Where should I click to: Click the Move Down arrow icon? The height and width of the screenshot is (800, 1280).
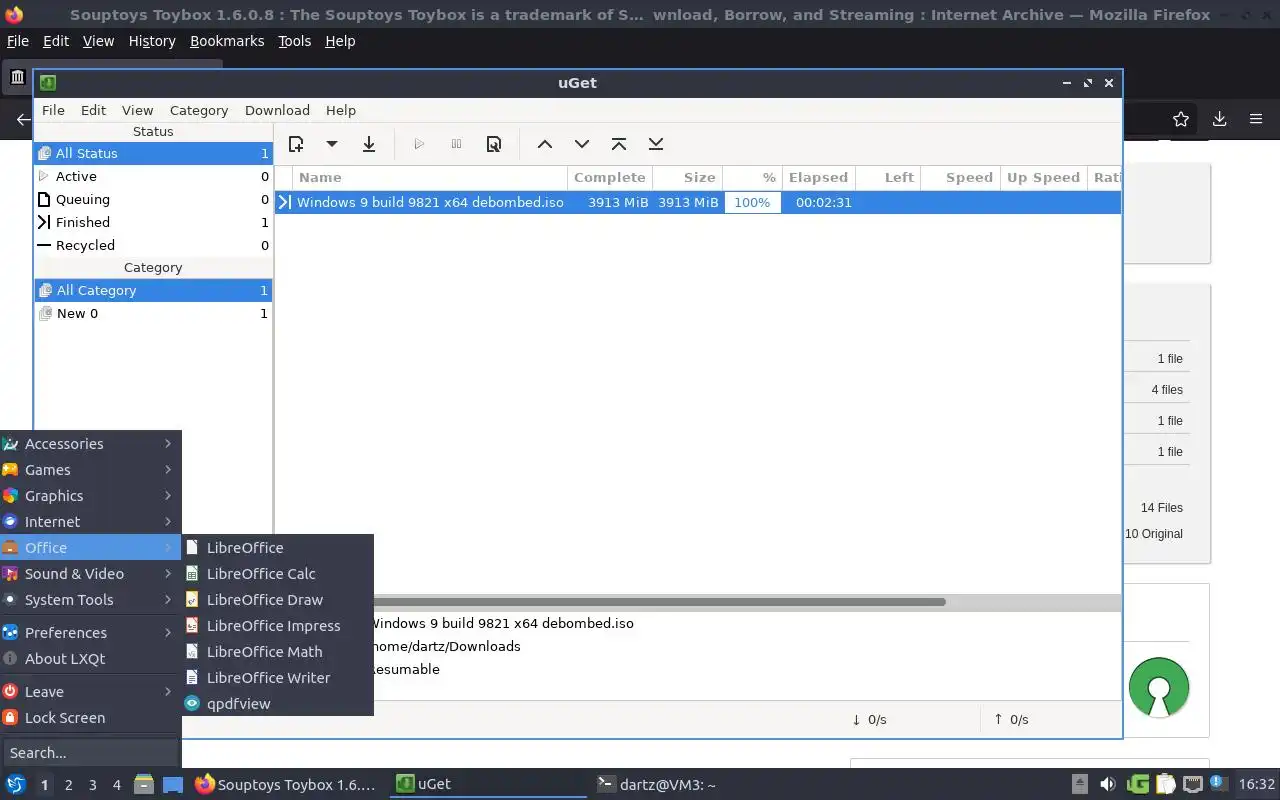(x=582, y=144)
